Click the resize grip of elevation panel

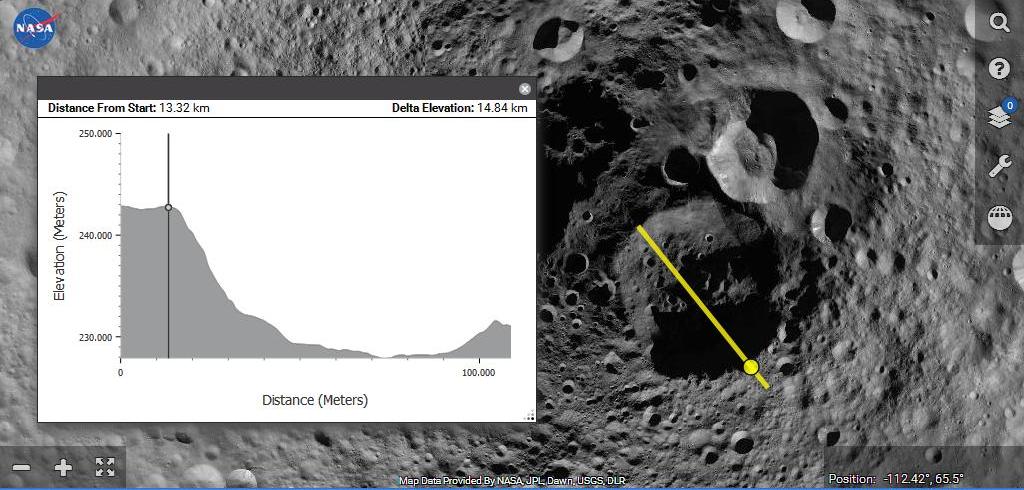coord(530,416)
